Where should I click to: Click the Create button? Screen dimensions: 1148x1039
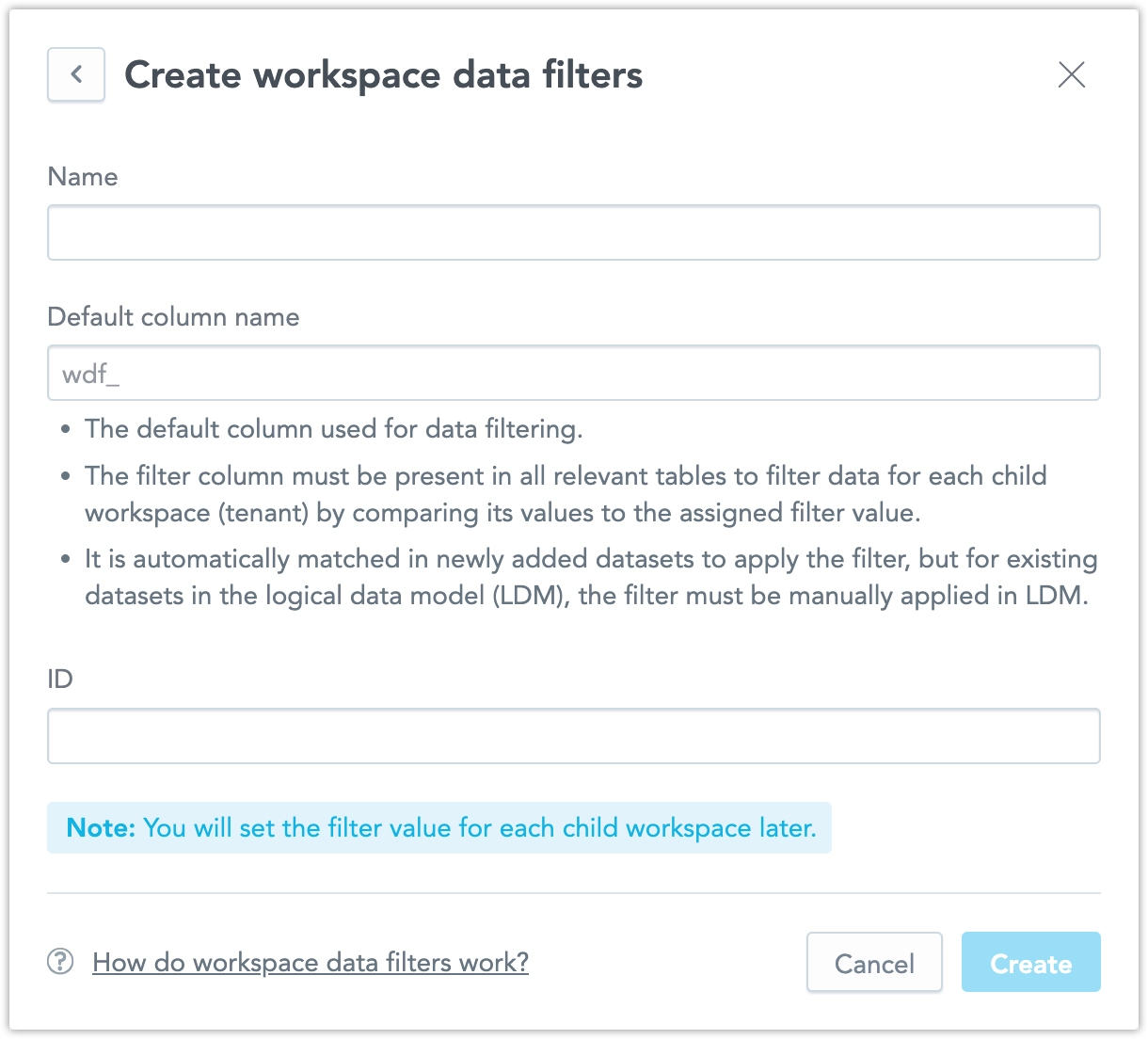pyautogui.click(x=1030, y=962)
